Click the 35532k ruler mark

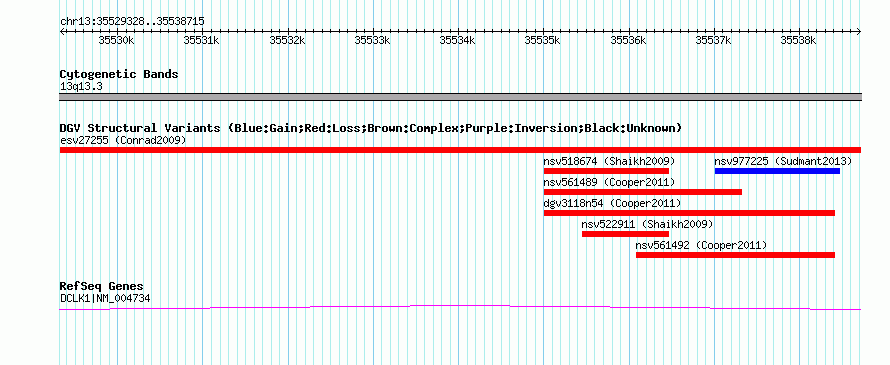pyautogui.click(x=287, y=40)
